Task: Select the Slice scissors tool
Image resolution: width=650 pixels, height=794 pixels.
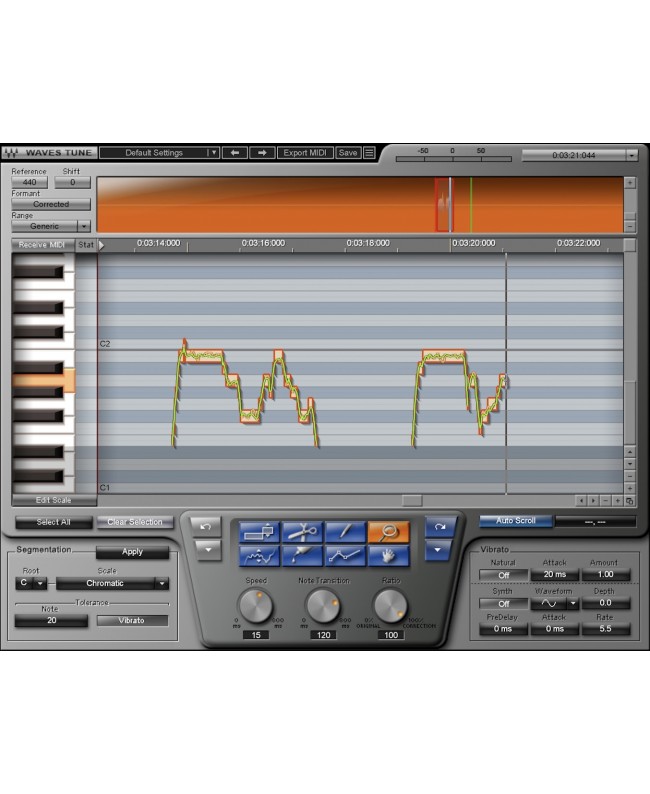Action: (302, 532)
